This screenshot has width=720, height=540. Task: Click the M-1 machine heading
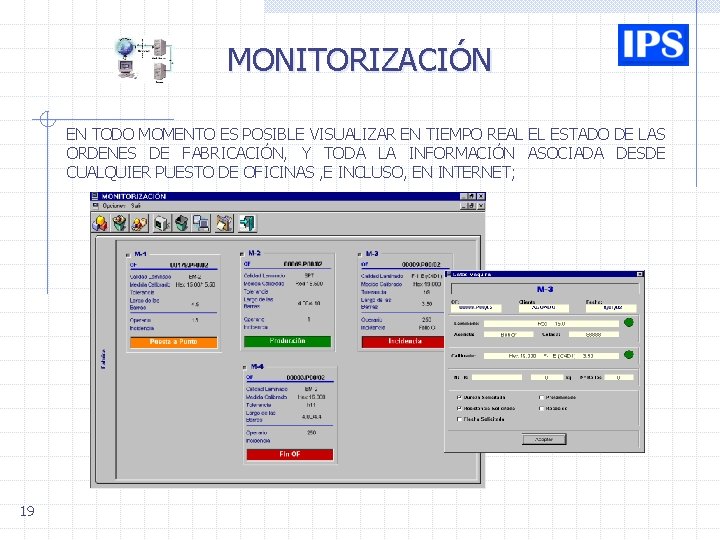[x=140, y=254]
